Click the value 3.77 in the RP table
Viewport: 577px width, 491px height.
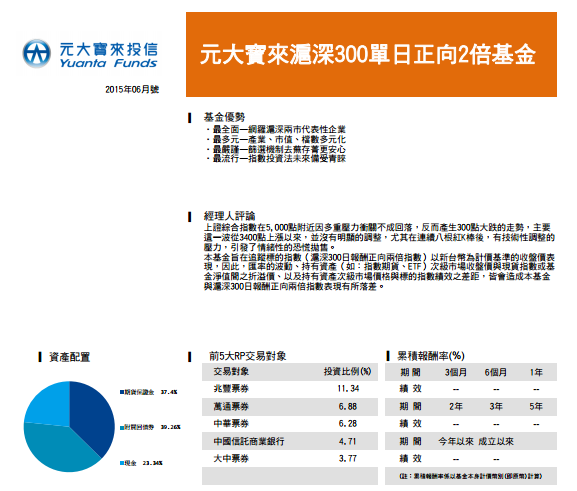(x=348, y=459)
